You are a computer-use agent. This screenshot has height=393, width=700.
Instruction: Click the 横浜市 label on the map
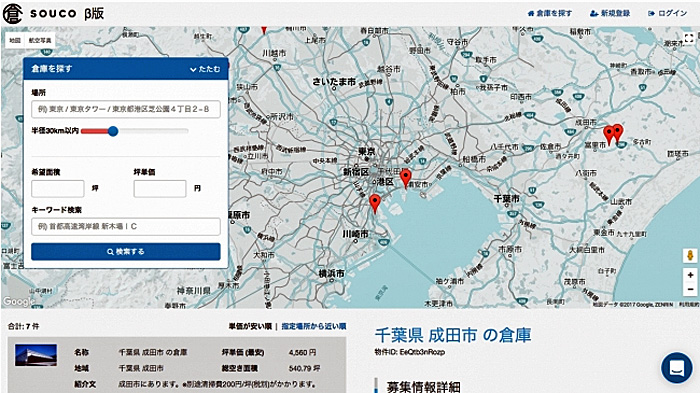click(331, 273)
